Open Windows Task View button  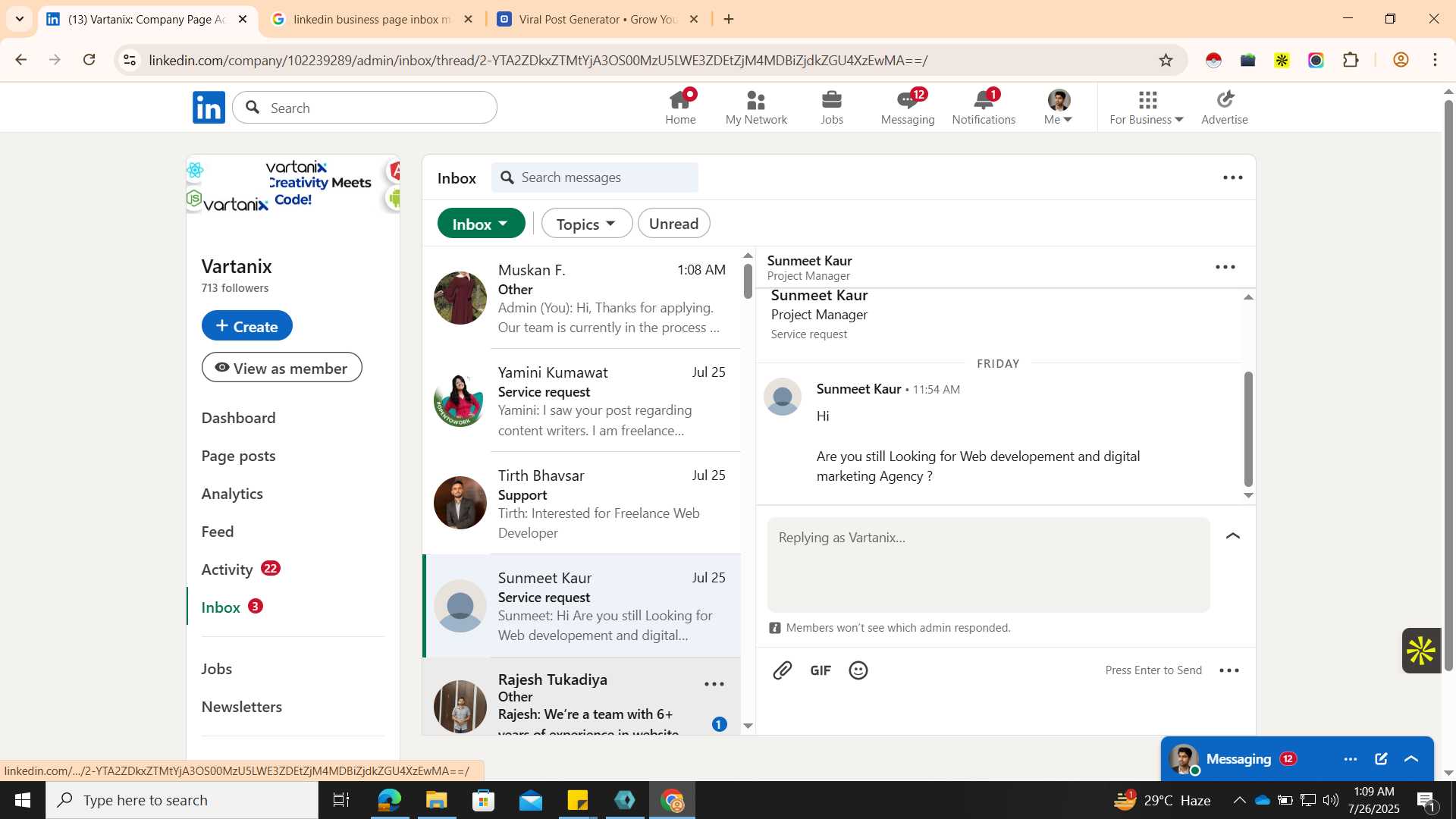(341, 800)
